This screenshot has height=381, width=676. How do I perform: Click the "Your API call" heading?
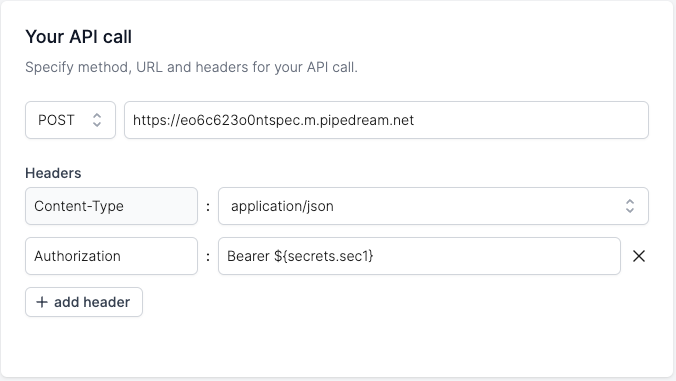click(78, 37)
